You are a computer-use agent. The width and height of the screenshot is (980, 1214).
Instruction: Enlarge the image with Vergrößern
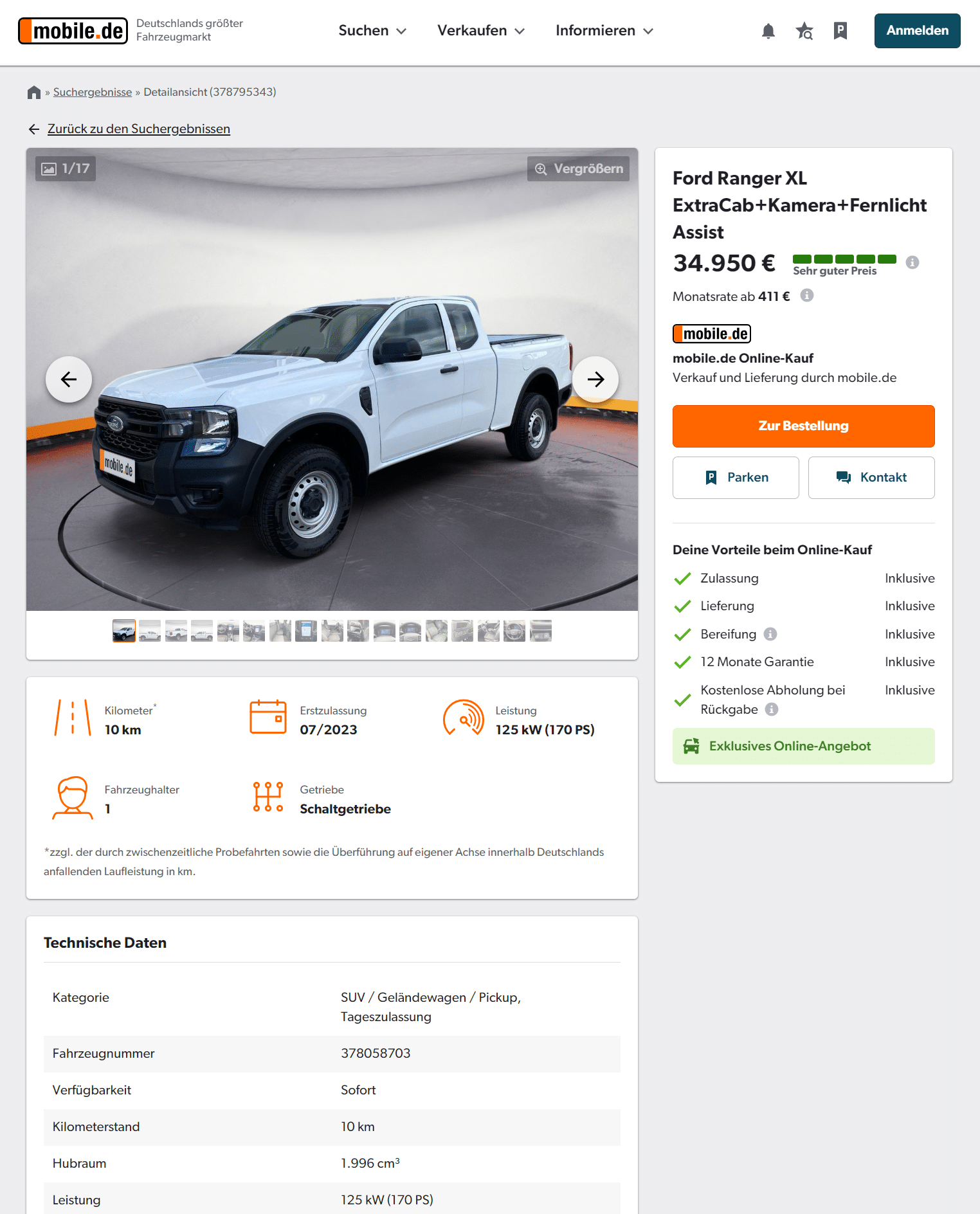point(578,168)
